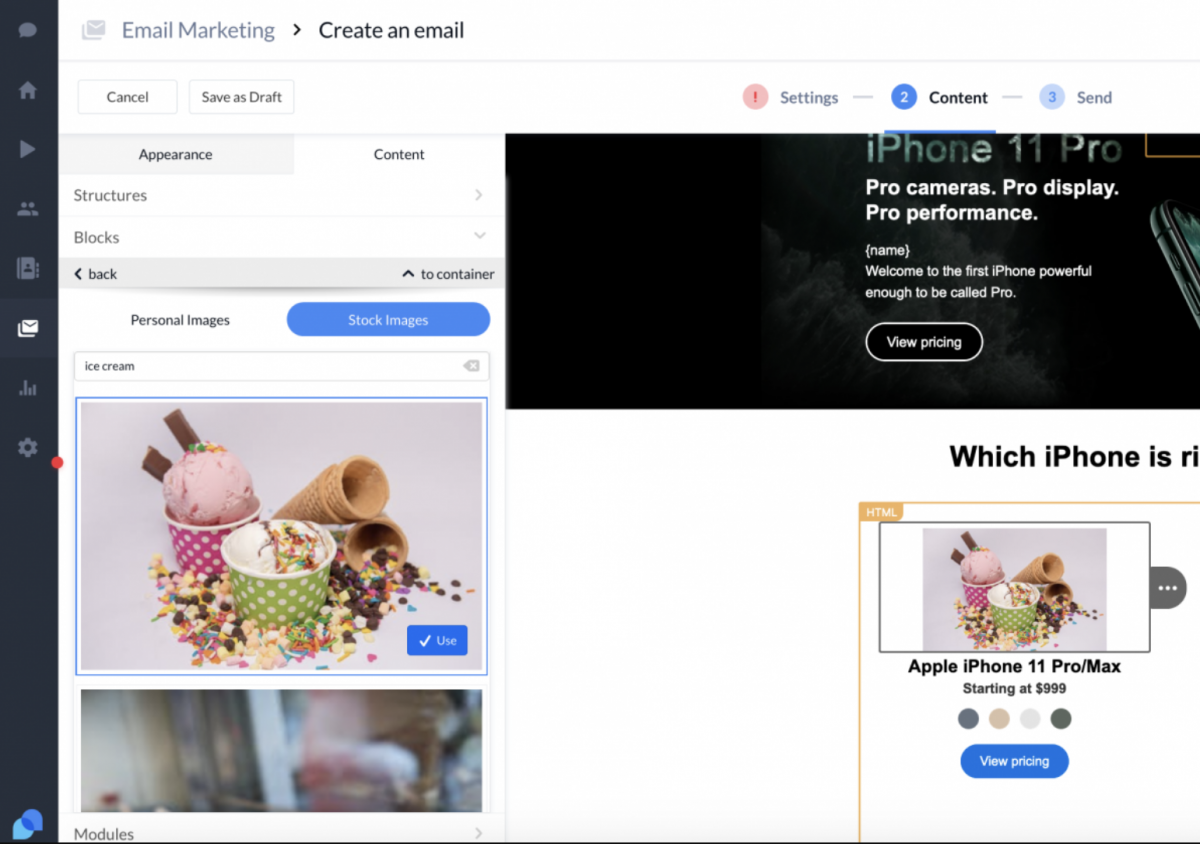Click the 'Starting at $999' text
The height and width of the screenshot is (844, 1200).
[x=1014, y=688]
